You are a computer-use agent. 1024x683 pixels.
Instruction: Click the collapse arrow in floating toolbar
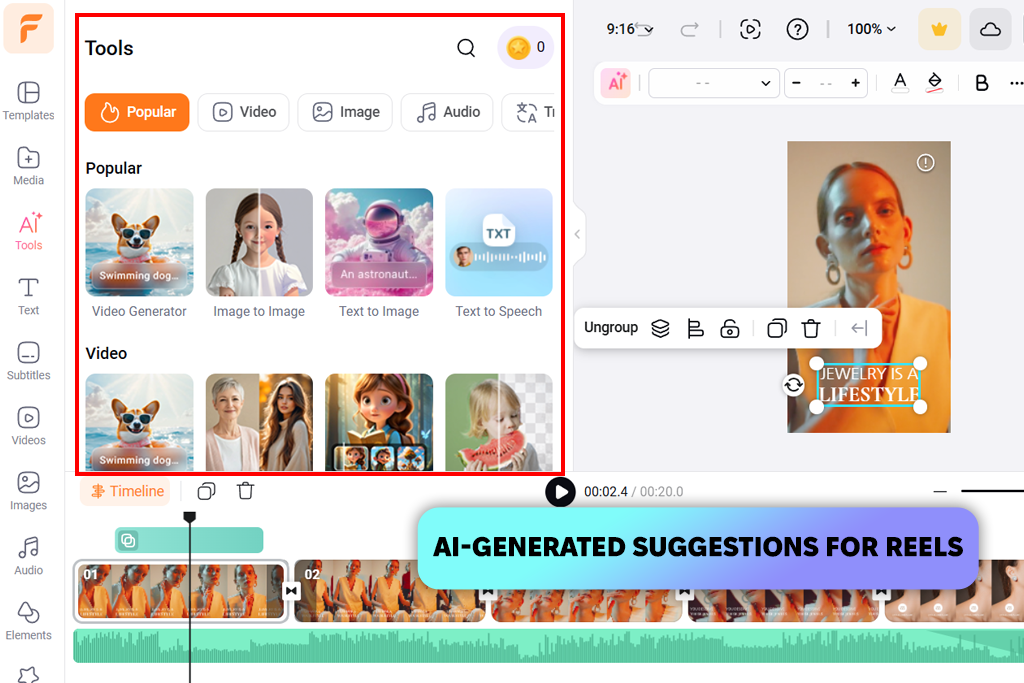tap(859, 328)
